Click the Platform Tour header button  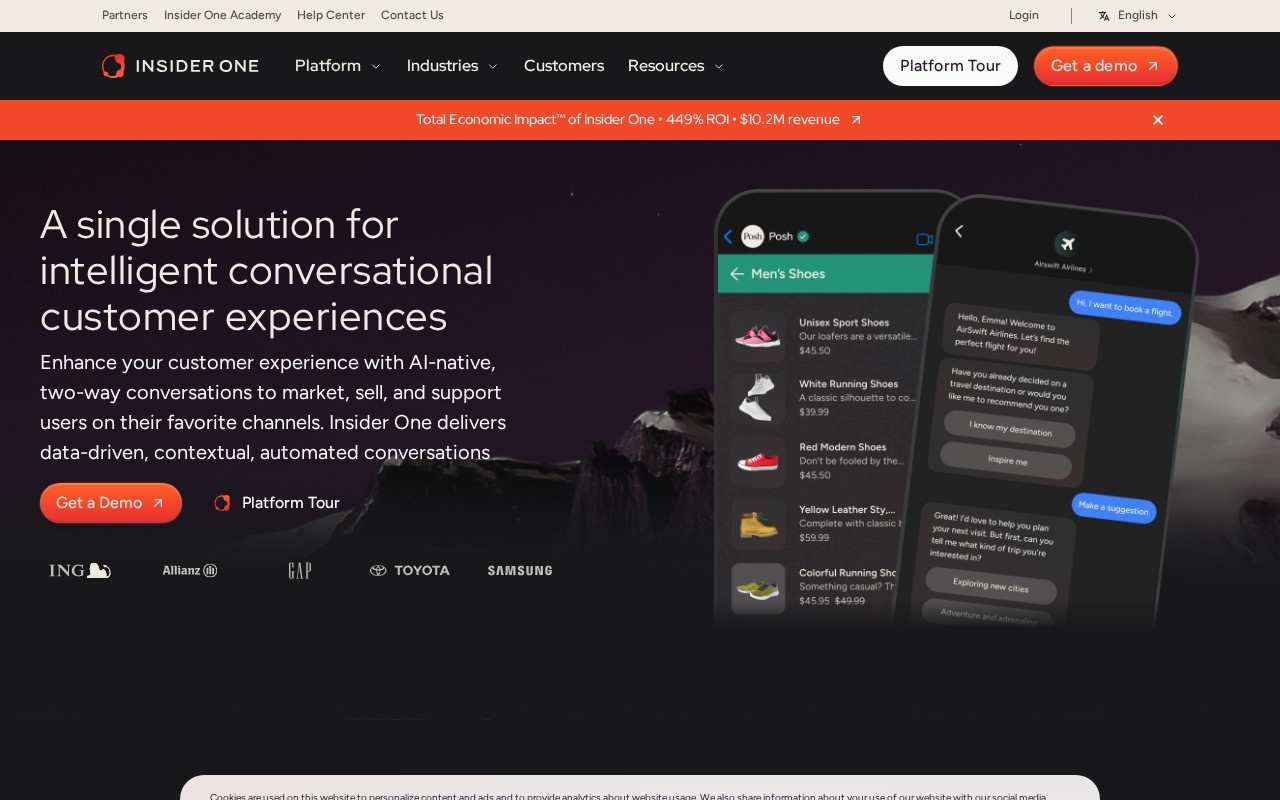click(950, 66)
